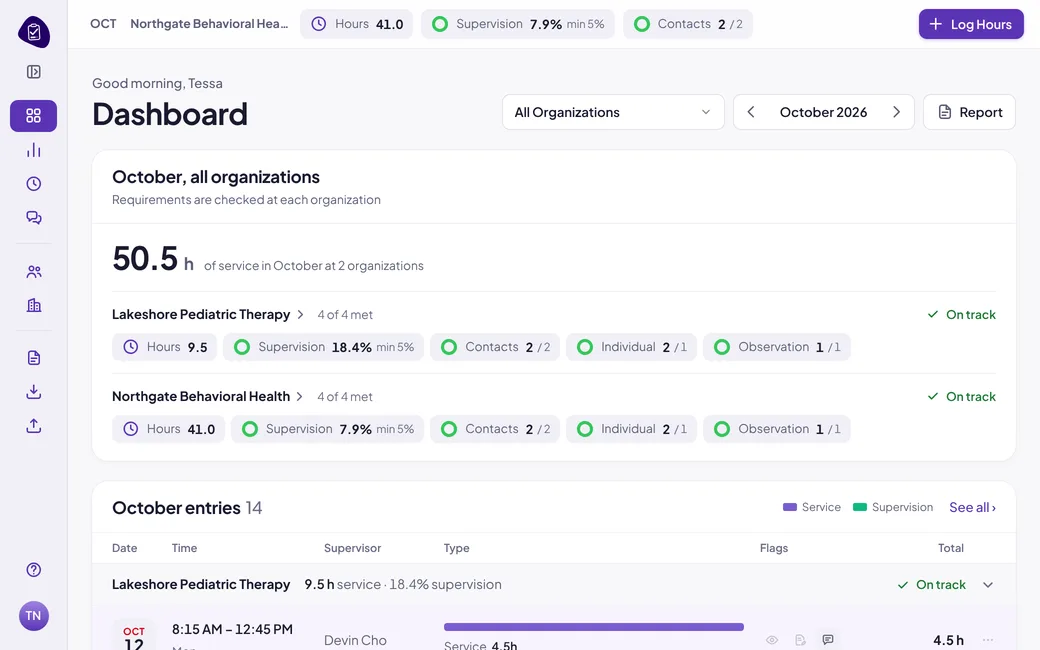Image resolution: width=1040 pixels, height=650 pixels.
Task: Open Northgate Behavioral Health summary link
Action: pos(208,397)
